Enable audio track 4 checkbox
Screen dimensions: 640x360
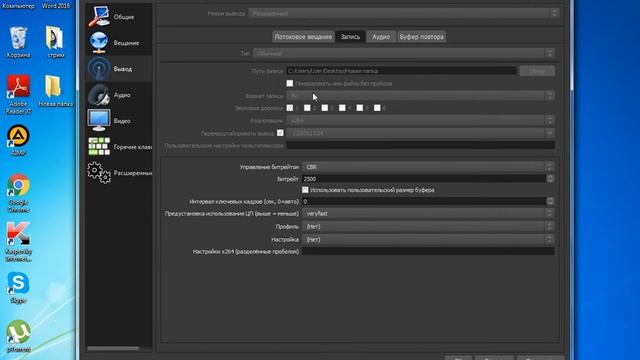[342, 108]
